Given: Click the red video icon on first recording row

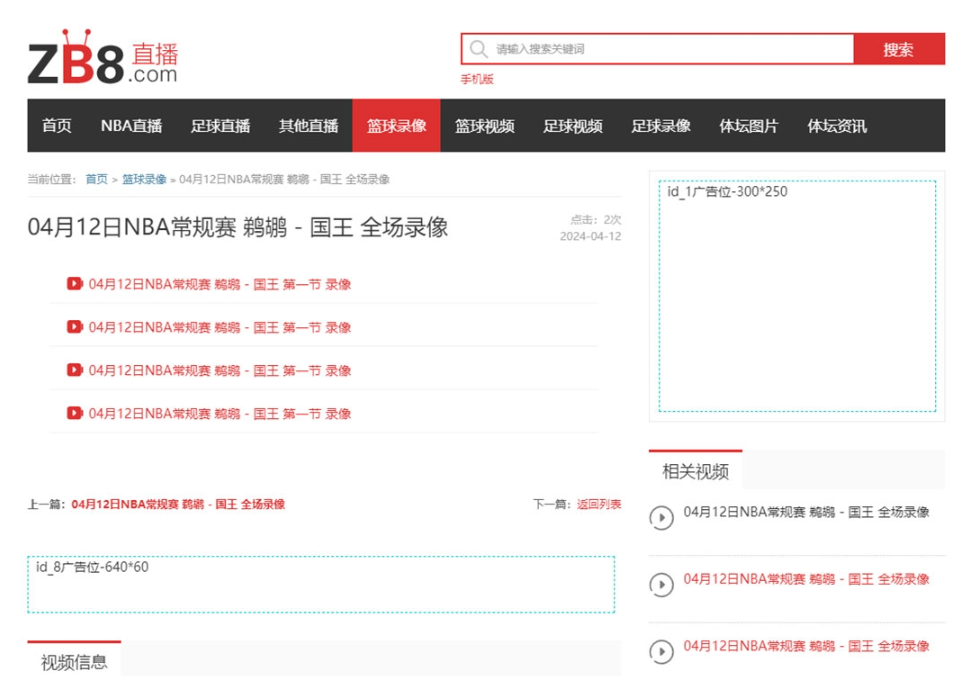Looking at the screenshot, I should pos(75,284).
